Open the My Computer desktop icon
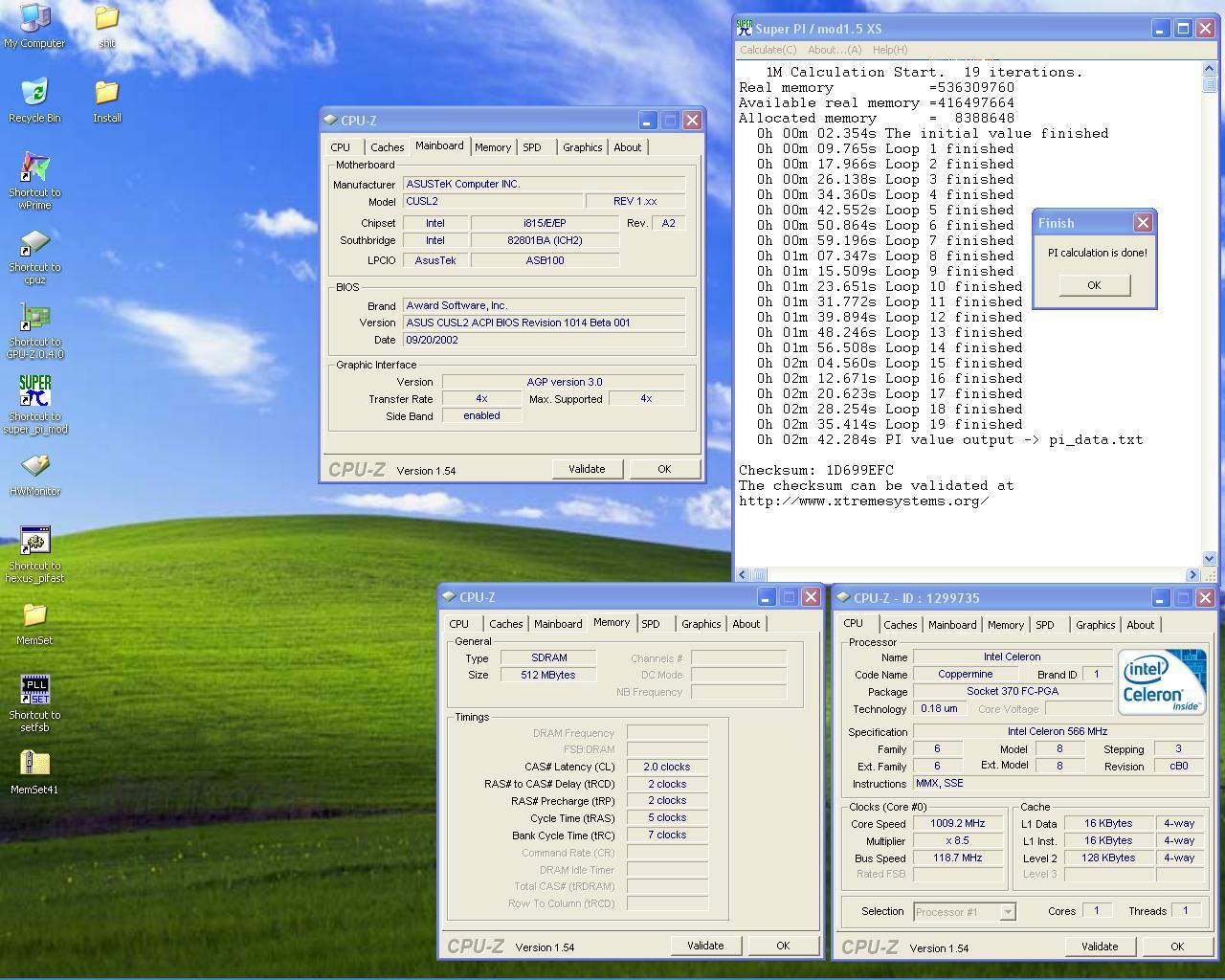The image size is (1225, 980). click(34, 17)
